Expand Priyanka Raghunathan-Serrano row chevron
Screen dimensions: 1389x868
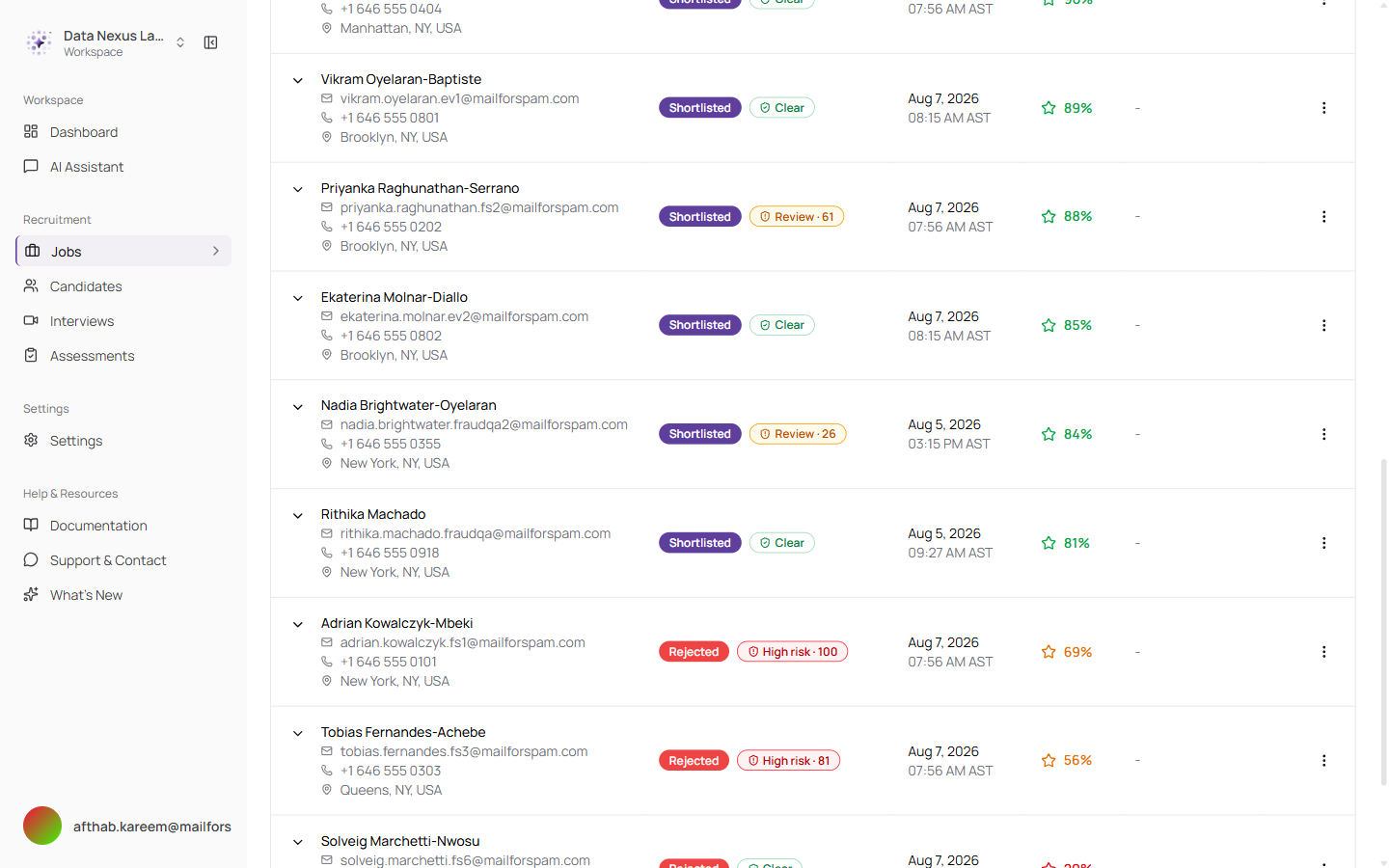pos(298,189)
